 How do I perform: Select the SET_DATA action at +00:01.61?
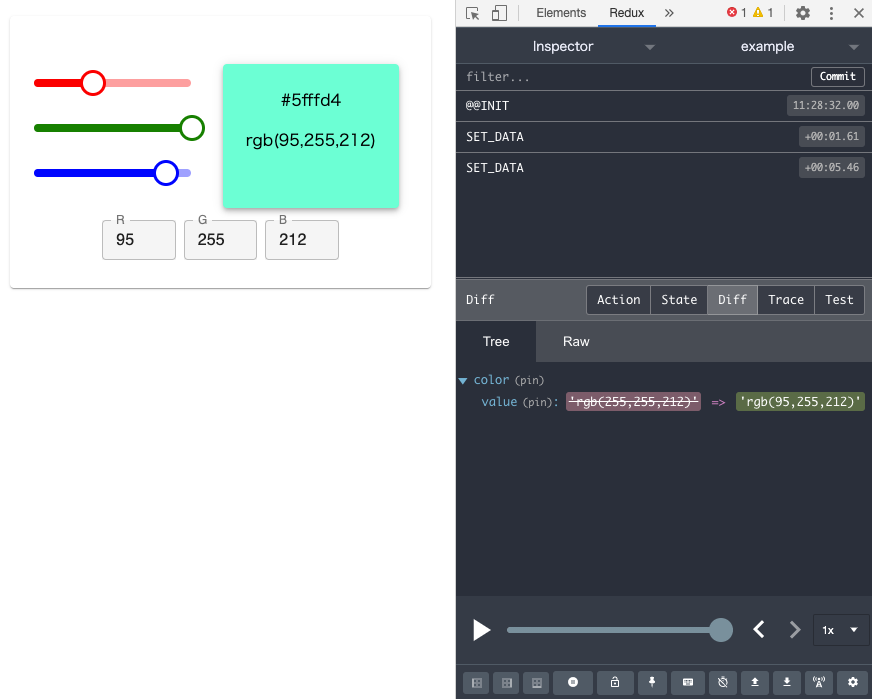click(664, 137)
